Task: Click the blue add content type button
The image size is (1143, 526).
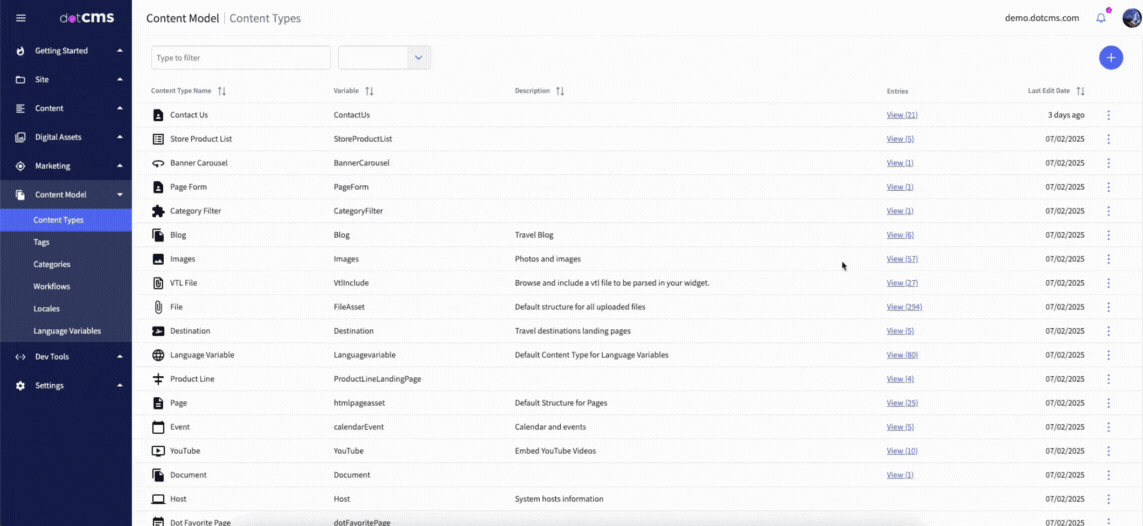Action: tap(1110, 58)
